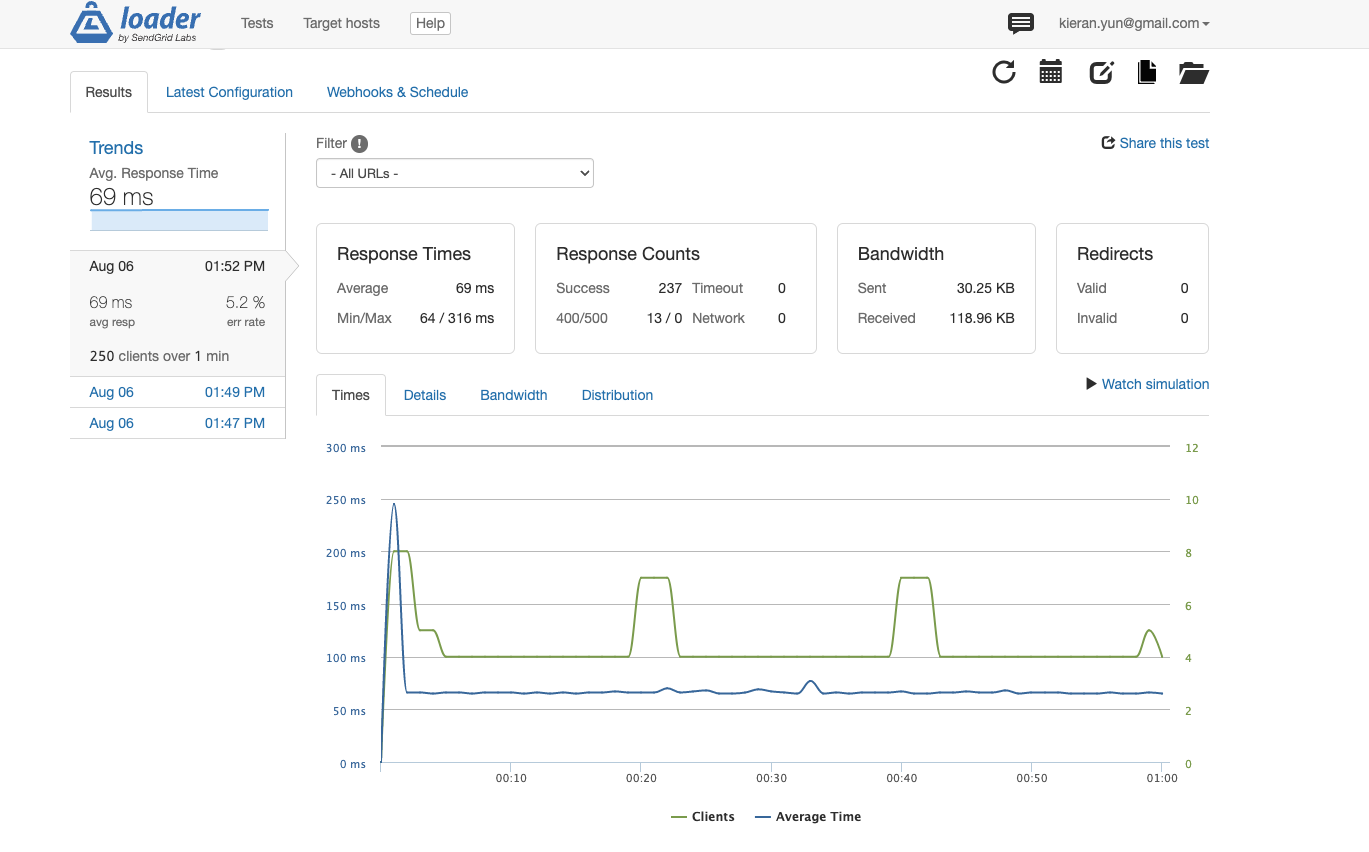The image size is (1369, 852).
Task: Select the Results tab
Action: [x=109, y=92]
